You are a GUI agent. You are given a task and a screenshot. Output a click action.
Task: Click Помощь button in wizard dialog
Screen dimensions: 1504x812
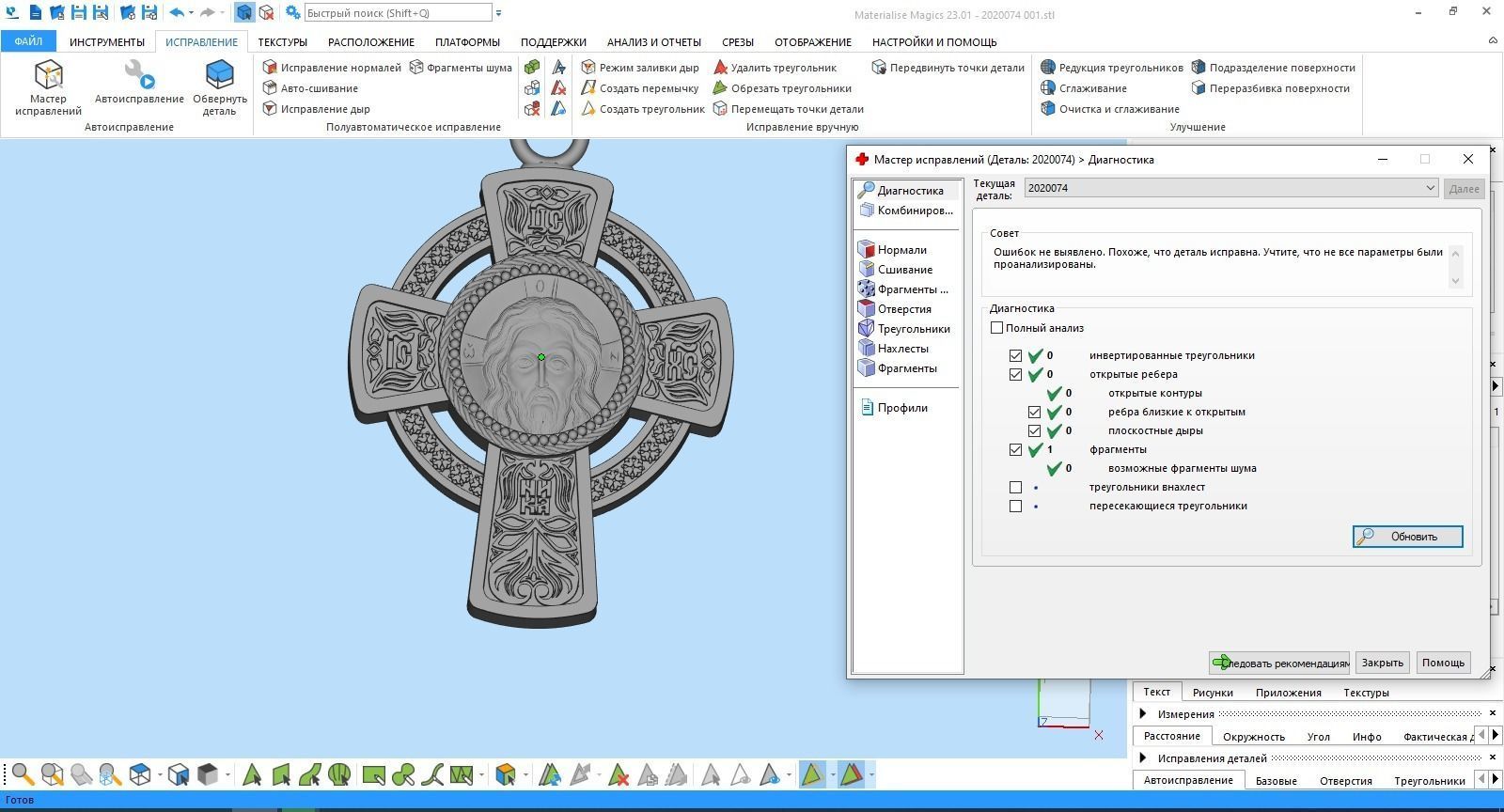1443,663
